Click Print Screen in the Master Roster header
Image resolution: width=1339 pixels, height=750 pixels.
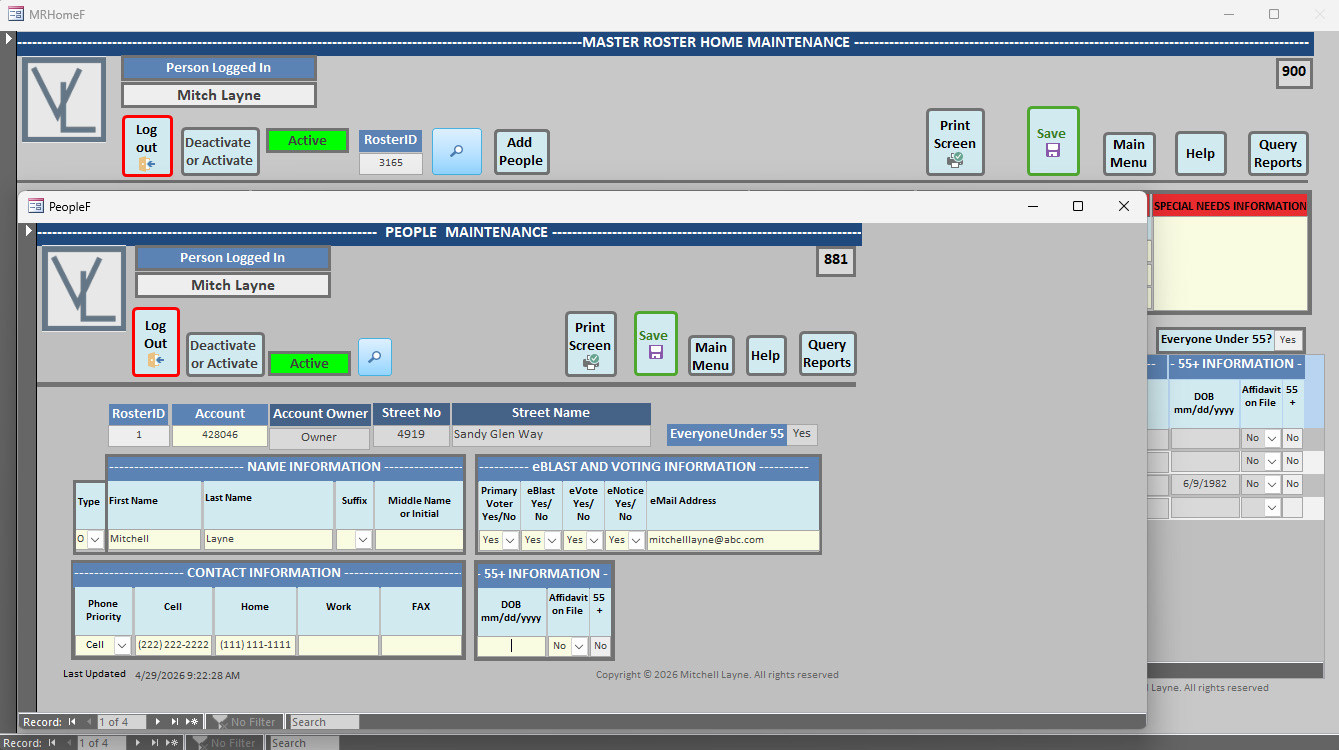[x=954, y=142]
